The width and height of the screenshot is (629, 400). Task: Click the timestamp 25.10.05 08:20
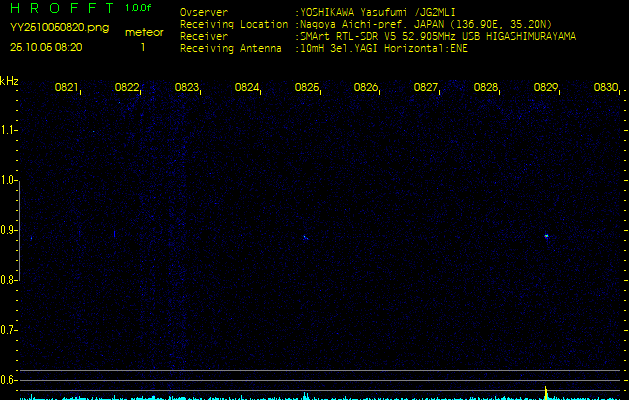tap(46, 47)
